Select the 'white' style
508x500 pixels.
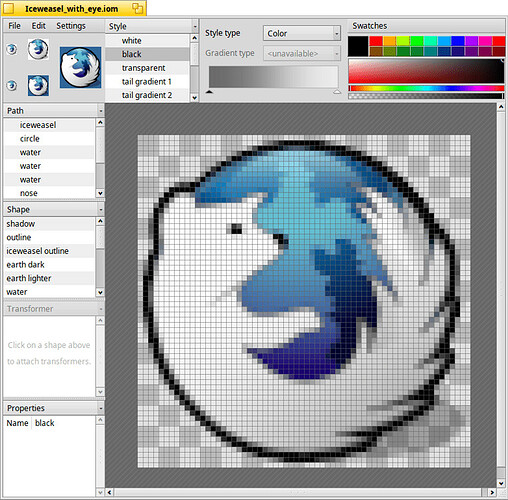pos(148,41)
